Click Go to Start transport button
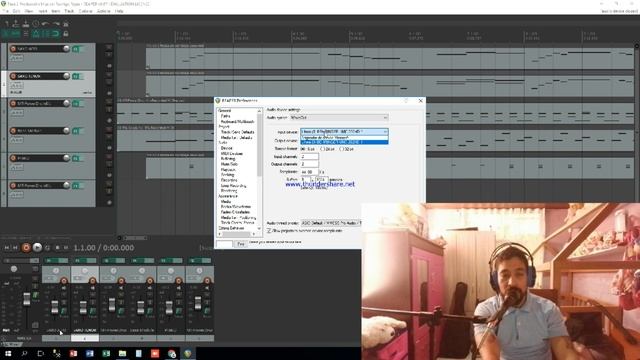The height and width of the screenshot is (360, 640). [x=7, y=247]
